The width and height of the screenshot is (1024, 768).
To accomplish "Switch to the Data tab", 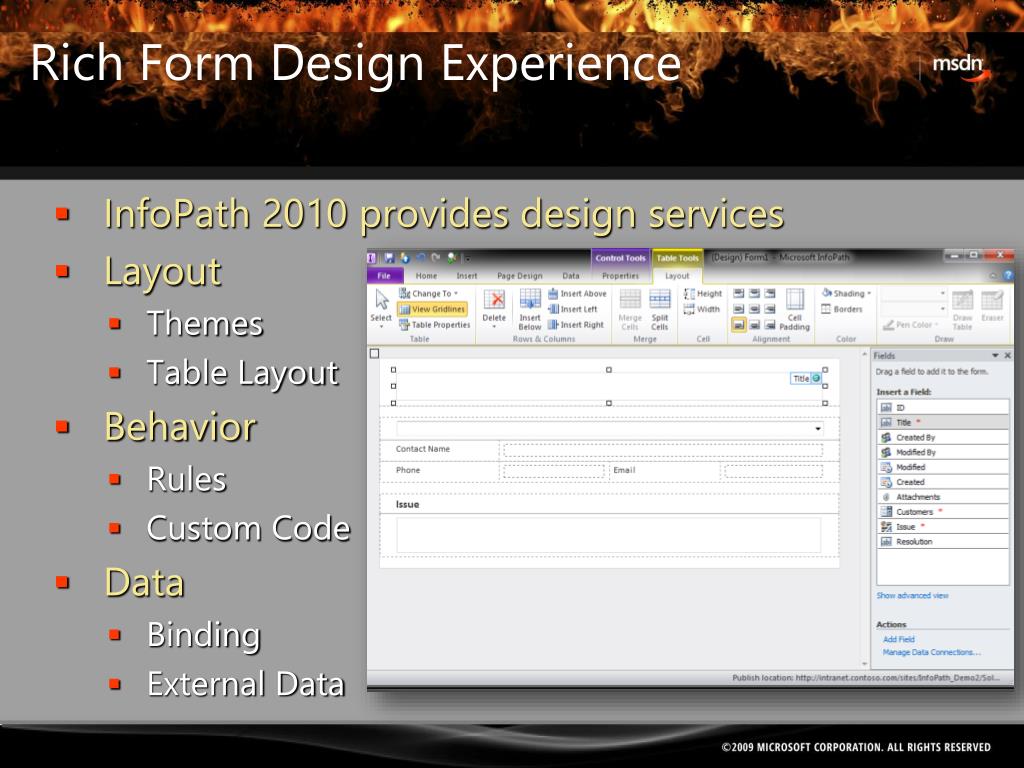I will (x=571, y=276).
